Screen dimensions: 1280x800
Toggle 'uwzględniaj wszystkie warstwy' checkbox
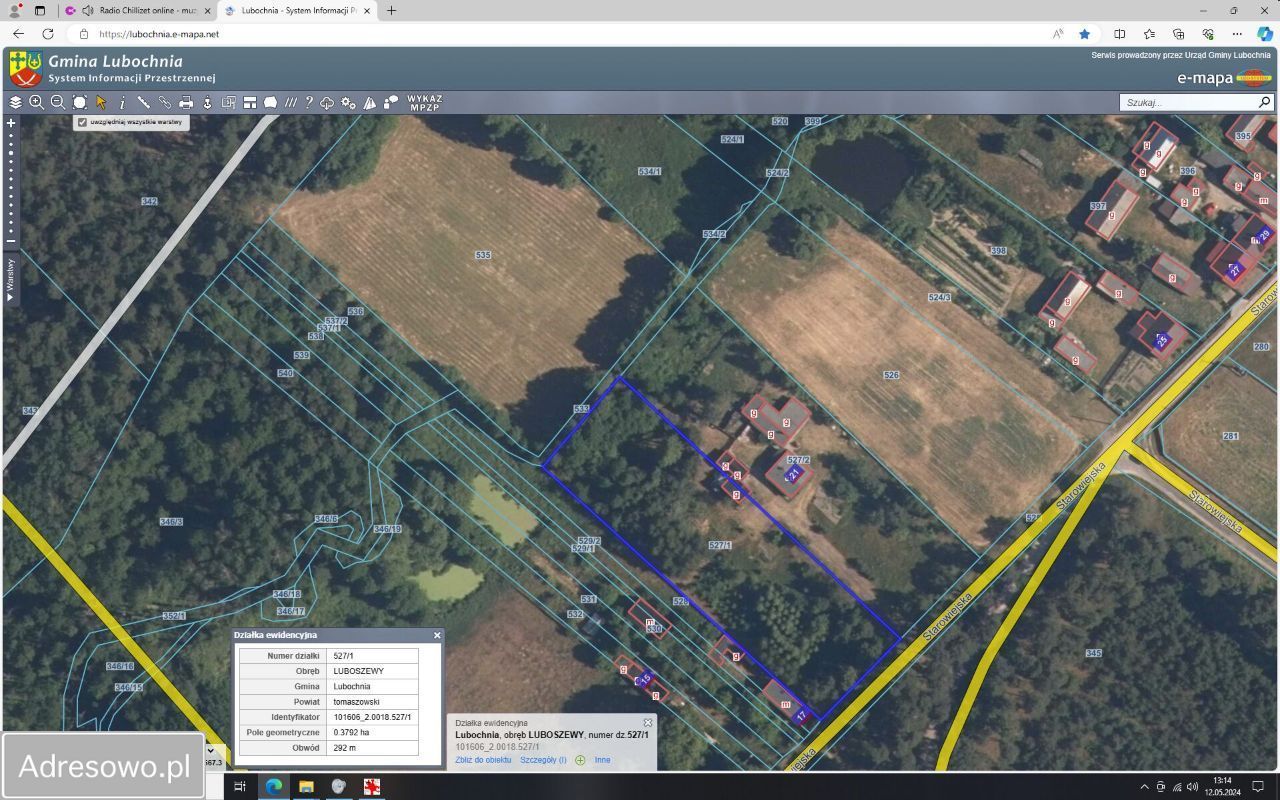click(82, 122)
